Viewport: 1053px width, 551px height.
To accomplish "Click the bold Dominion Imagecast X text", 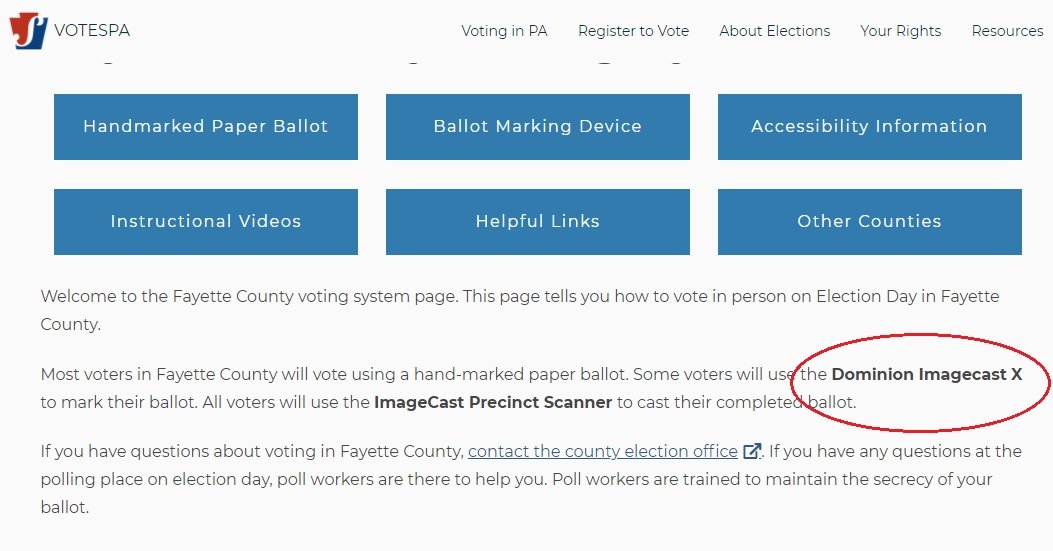I will click(x=927, y=374).
